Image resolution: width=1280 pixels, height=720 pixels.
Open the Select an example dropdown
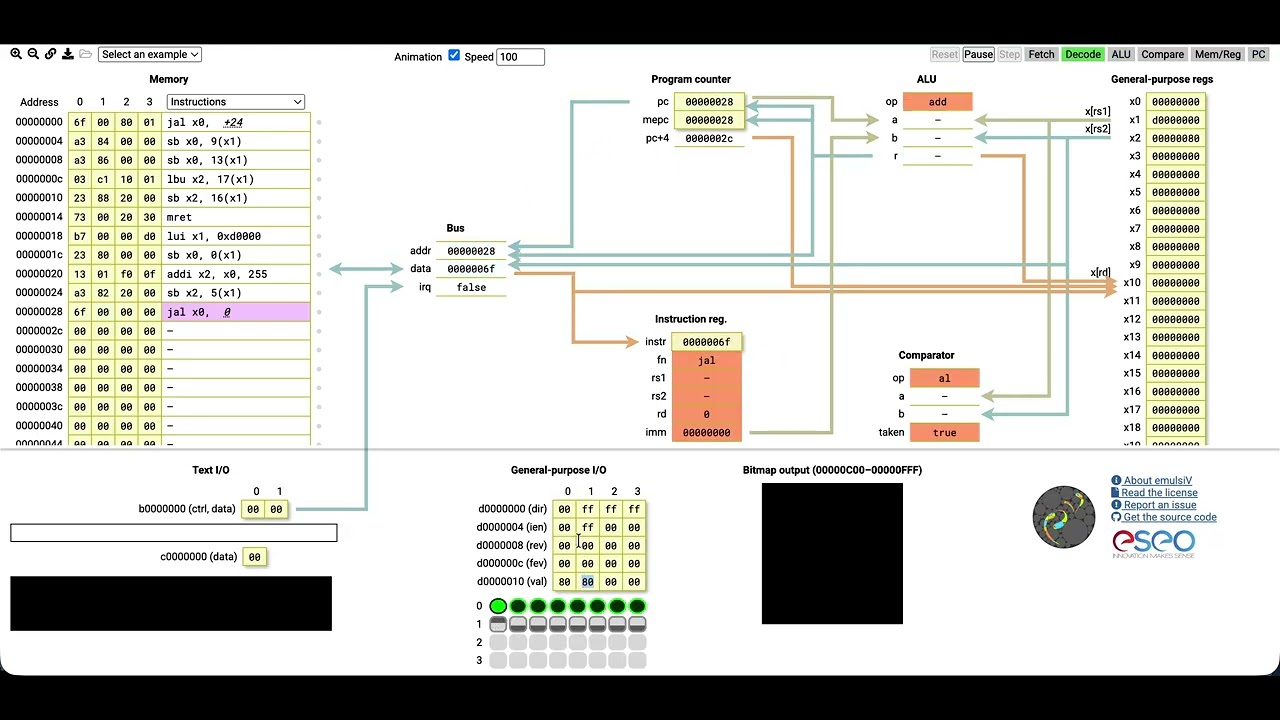pos(150,54)
